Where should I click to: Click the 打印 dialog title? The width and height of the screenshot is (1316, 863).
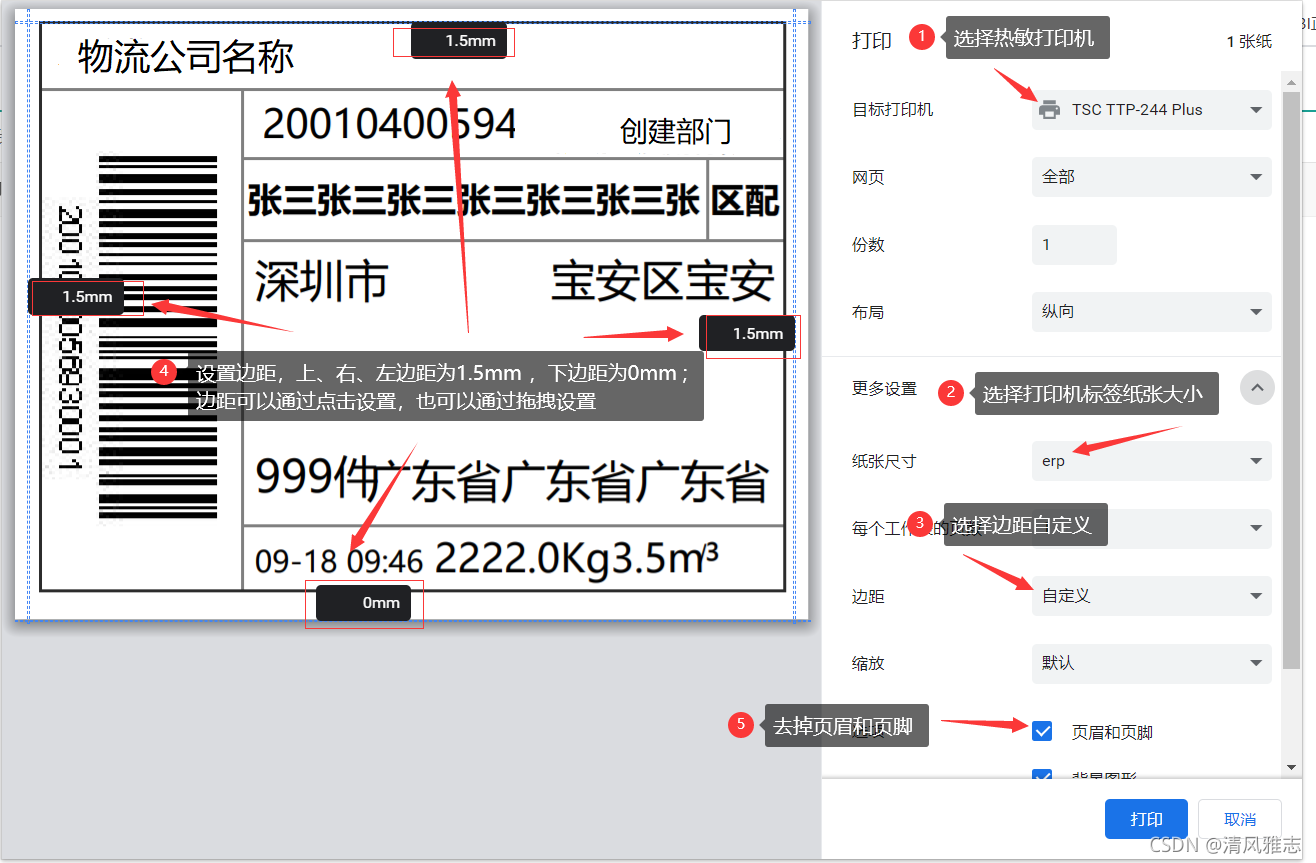[872, 40]
